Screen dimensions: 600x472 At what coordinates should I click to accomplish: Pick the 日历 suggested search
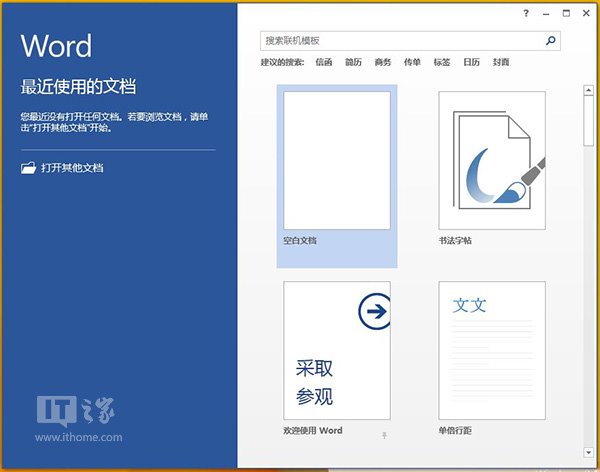[x=471, y=62]
